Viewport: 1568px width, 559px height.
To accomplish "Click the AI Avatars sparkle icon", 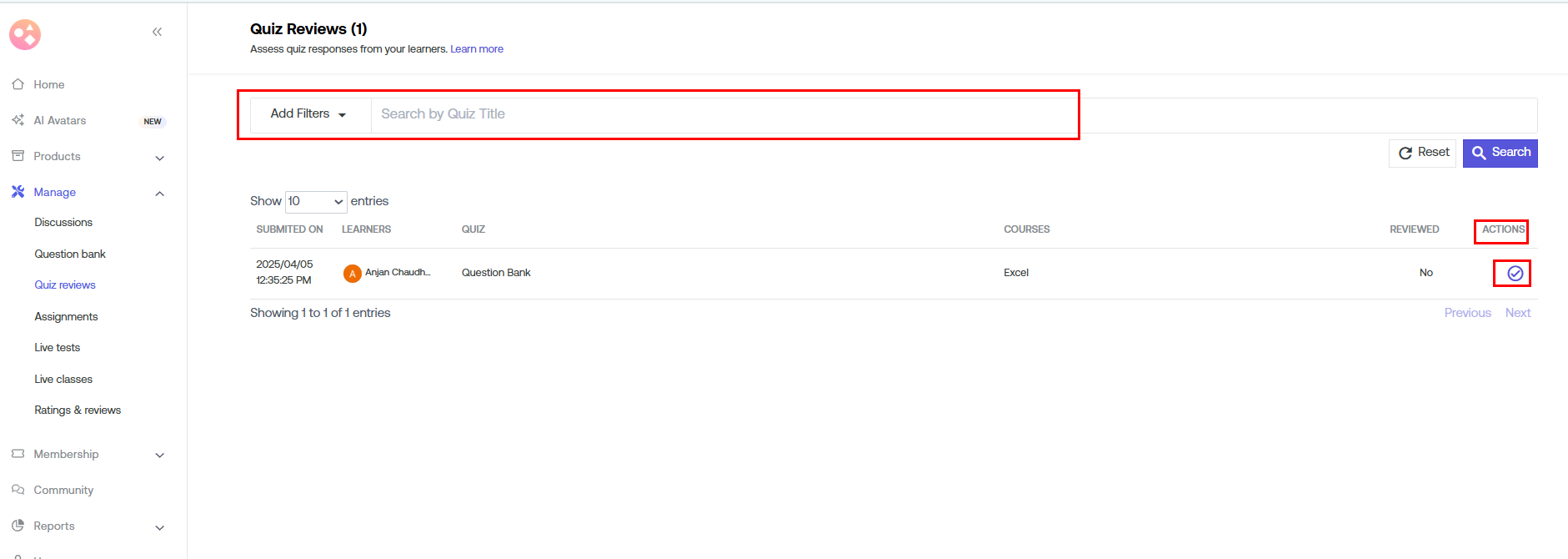I will click(x=18, y=120).
